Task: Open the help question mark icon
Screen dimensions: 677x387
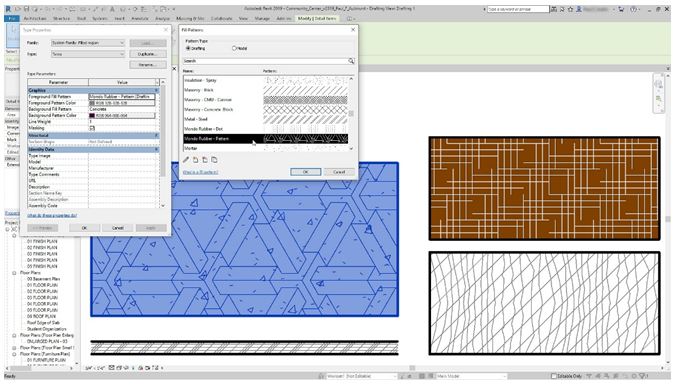Action: click(x=633, y=9)
